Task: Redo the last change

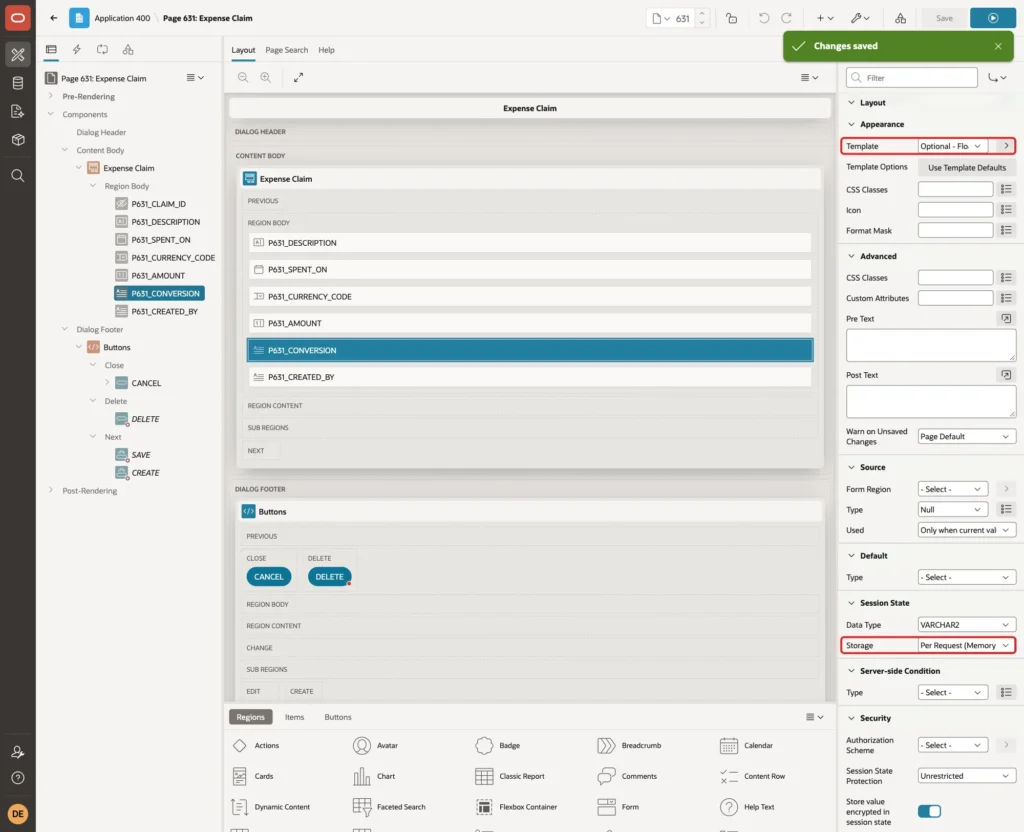Action: click(786, 18)
